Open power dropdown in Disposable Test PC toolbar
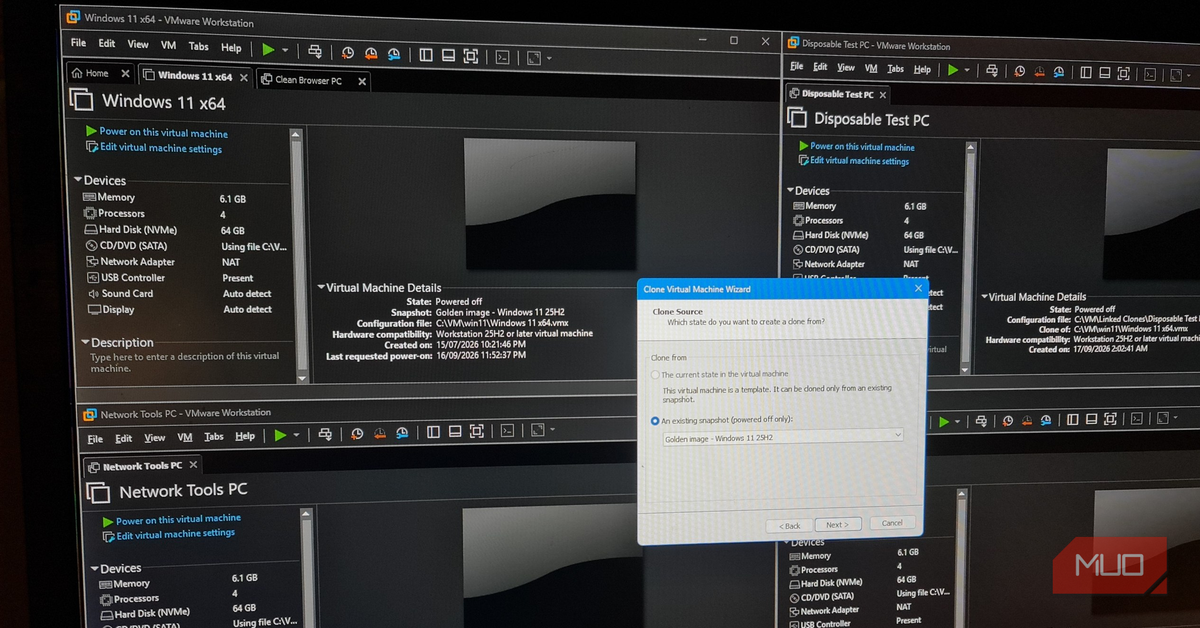1200x628 pixels. tap(968, 70)
